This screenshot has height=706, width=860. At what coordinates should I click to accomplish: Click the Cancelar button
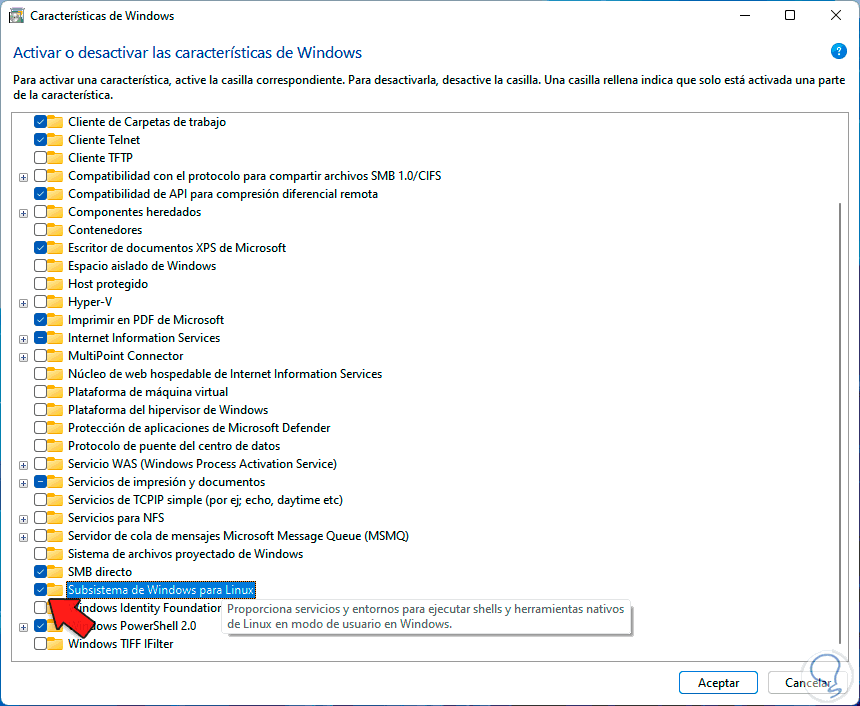click(x=807, y=683)
